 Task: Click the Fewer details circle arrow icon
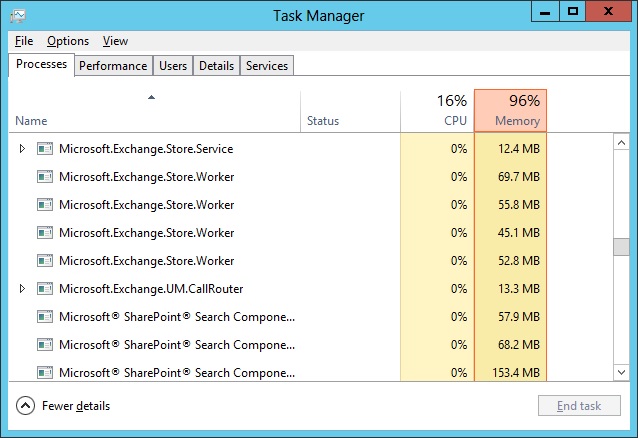[25, 406]
